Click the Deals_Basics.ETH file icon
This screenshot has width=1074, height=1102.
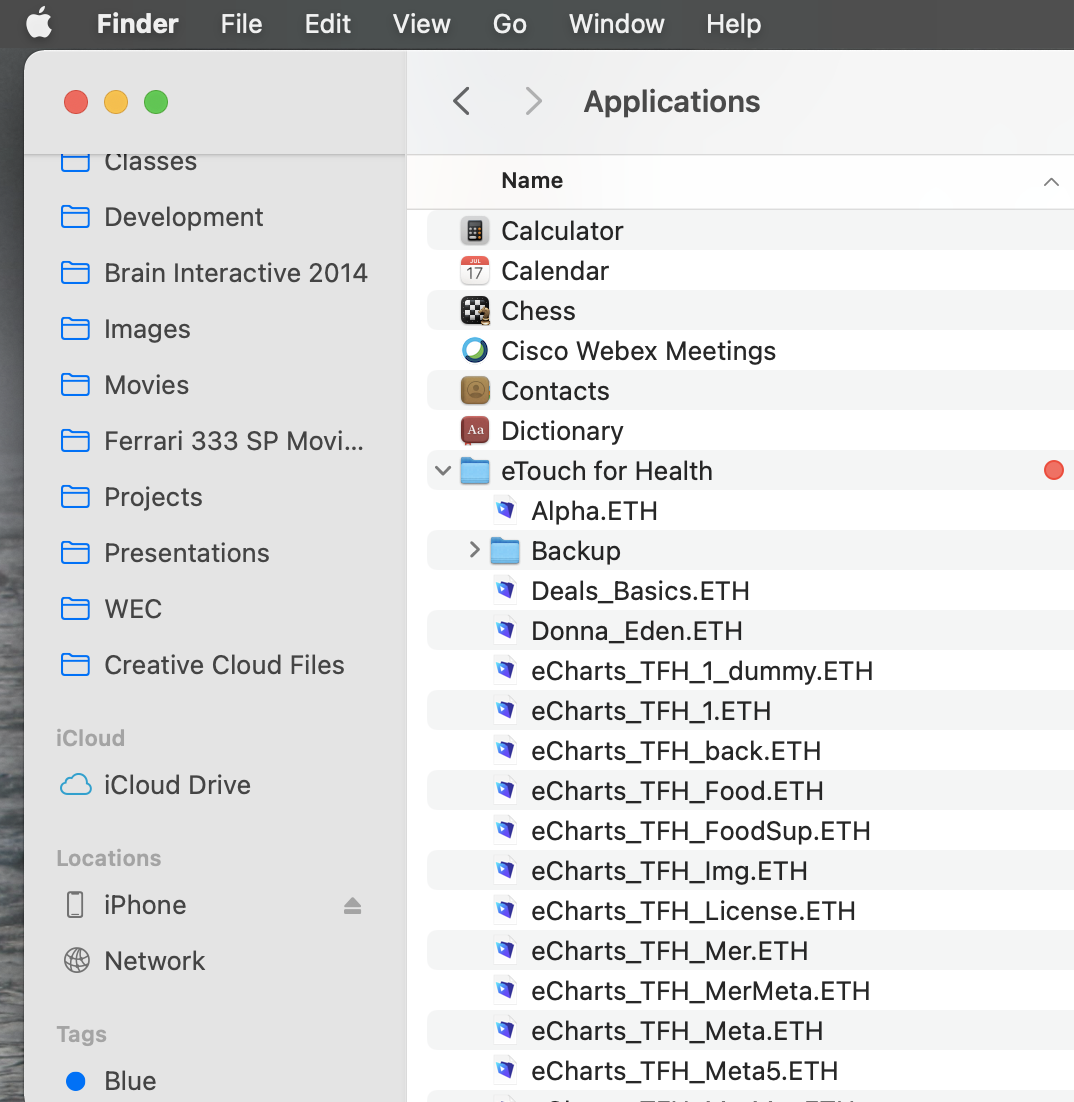[x=505, y=590]
